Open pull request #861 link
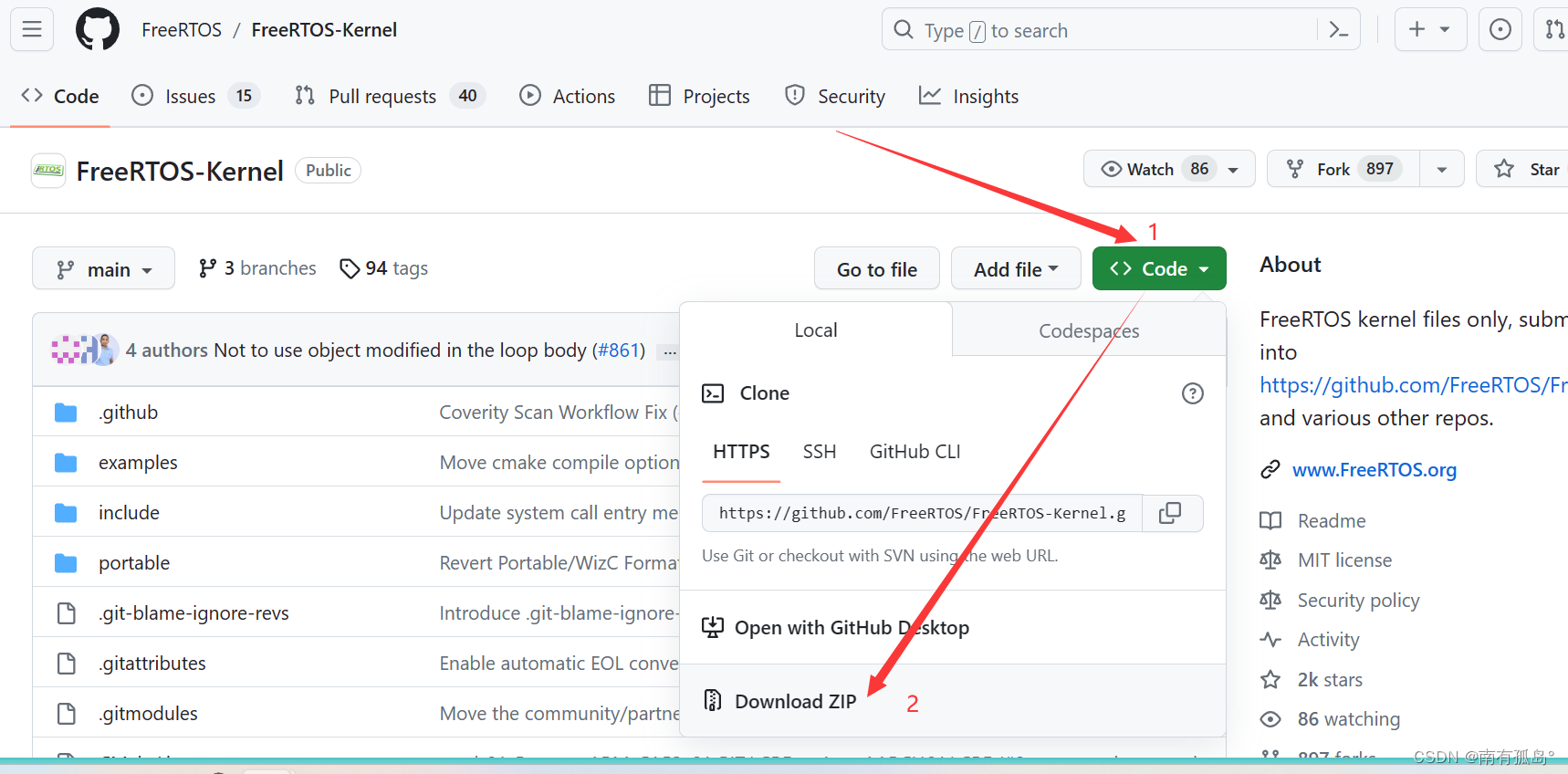 coord(621,350)
